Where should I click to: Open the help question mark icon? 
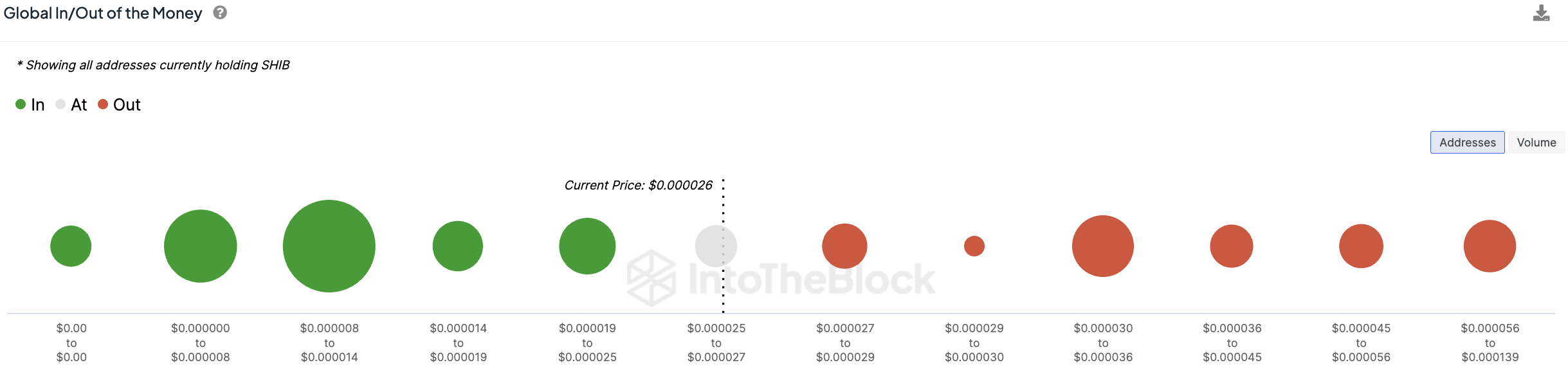(220, 13)
